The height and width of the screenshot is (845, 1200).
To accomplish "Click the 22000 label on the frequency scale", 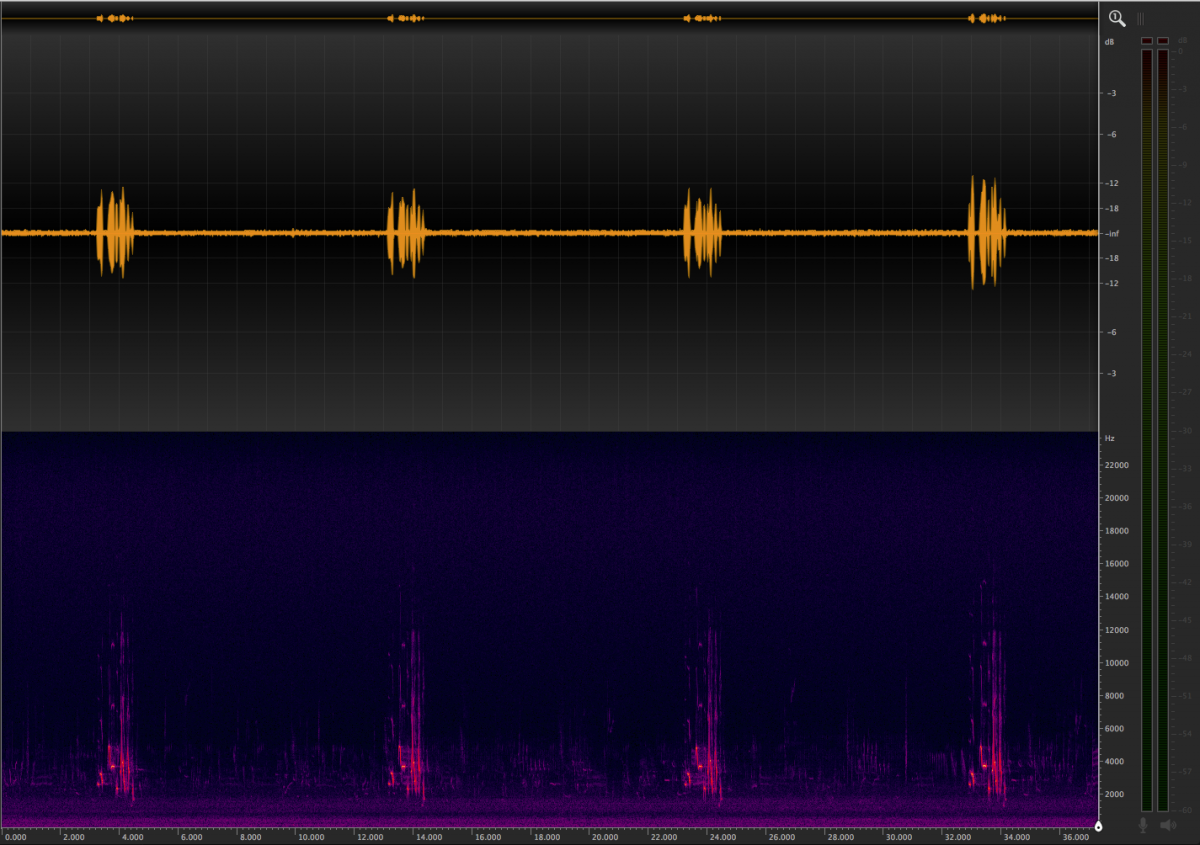I will click(x=1115, y=465).
